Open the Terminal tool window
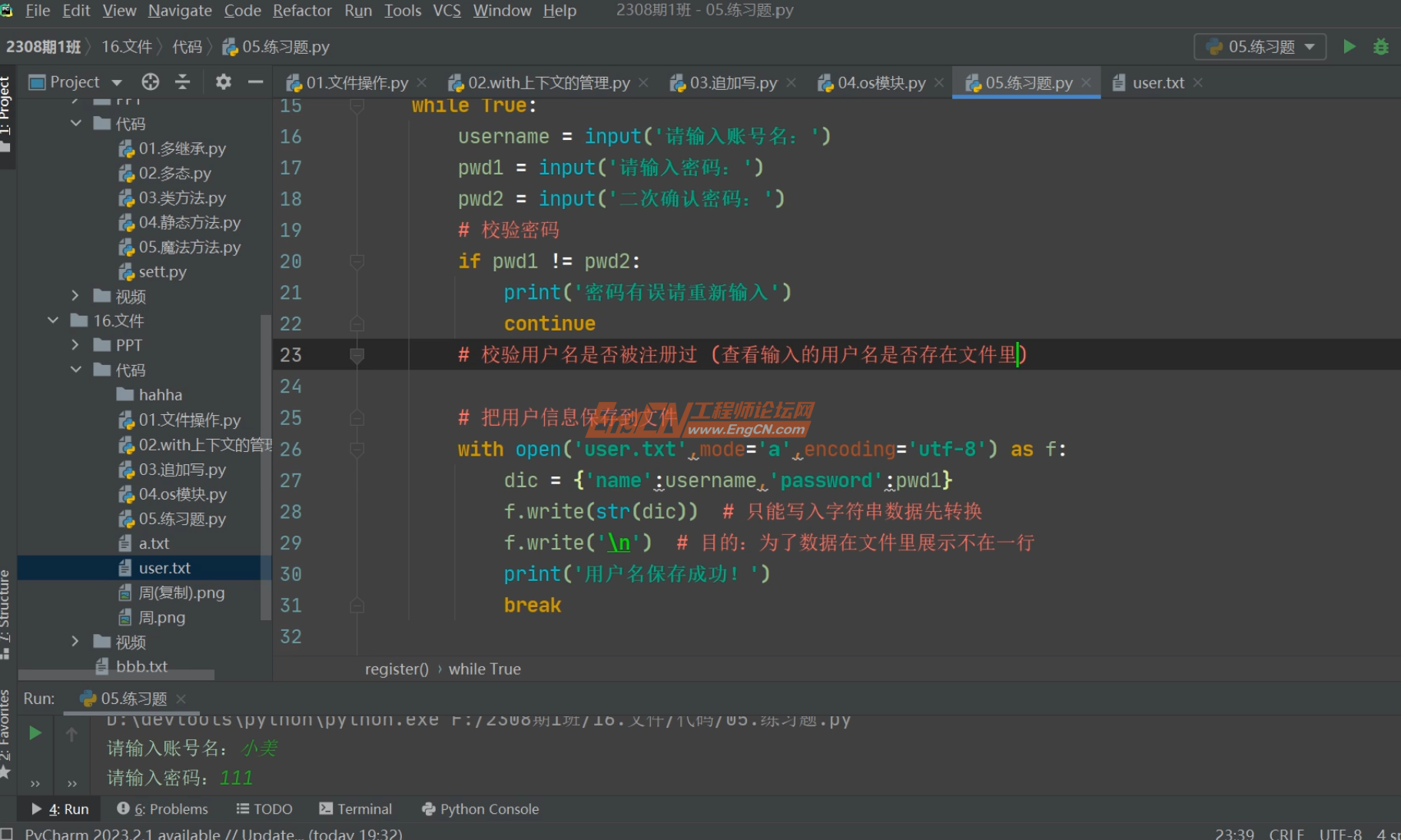 356,808
